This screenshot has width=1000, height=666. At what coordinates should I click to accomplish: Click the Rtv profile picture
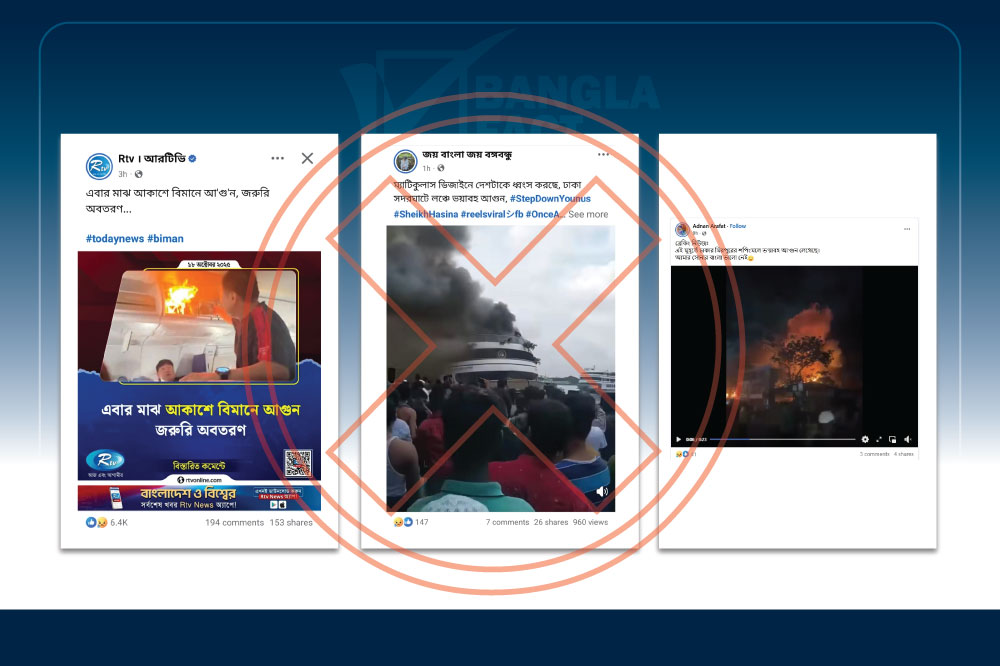click(x=99, y=166)
